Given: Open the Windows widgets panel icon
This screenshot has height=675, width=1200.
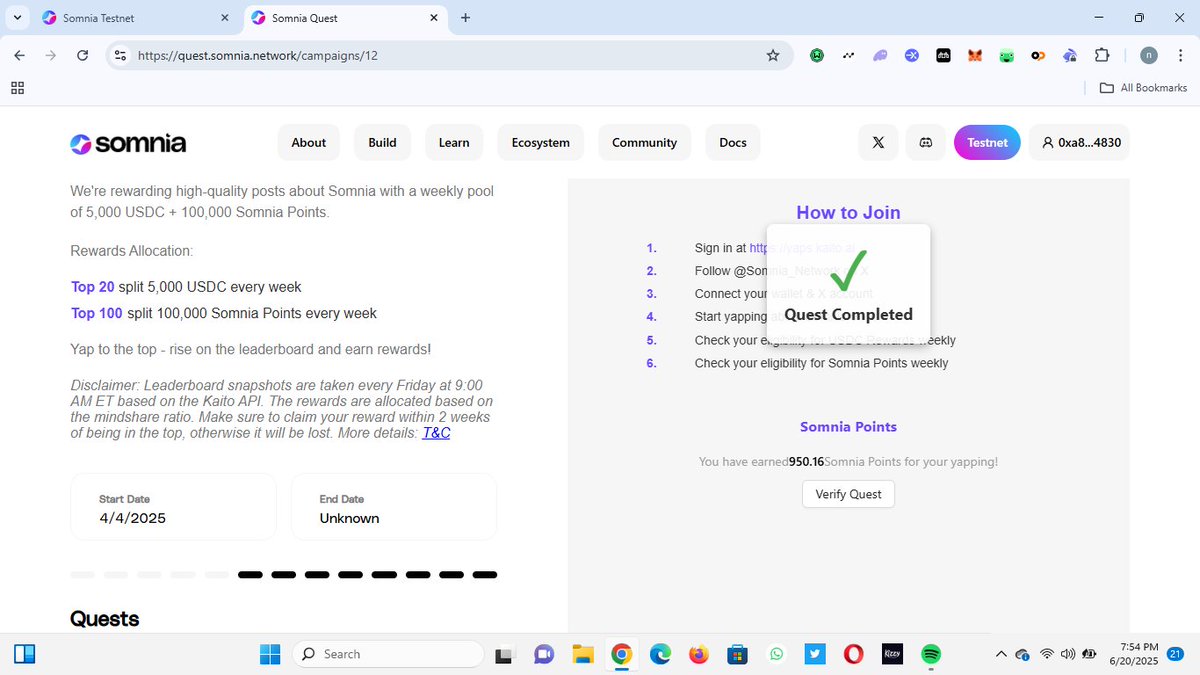Looking at the screenshot, I should click(x=24, y=654).
